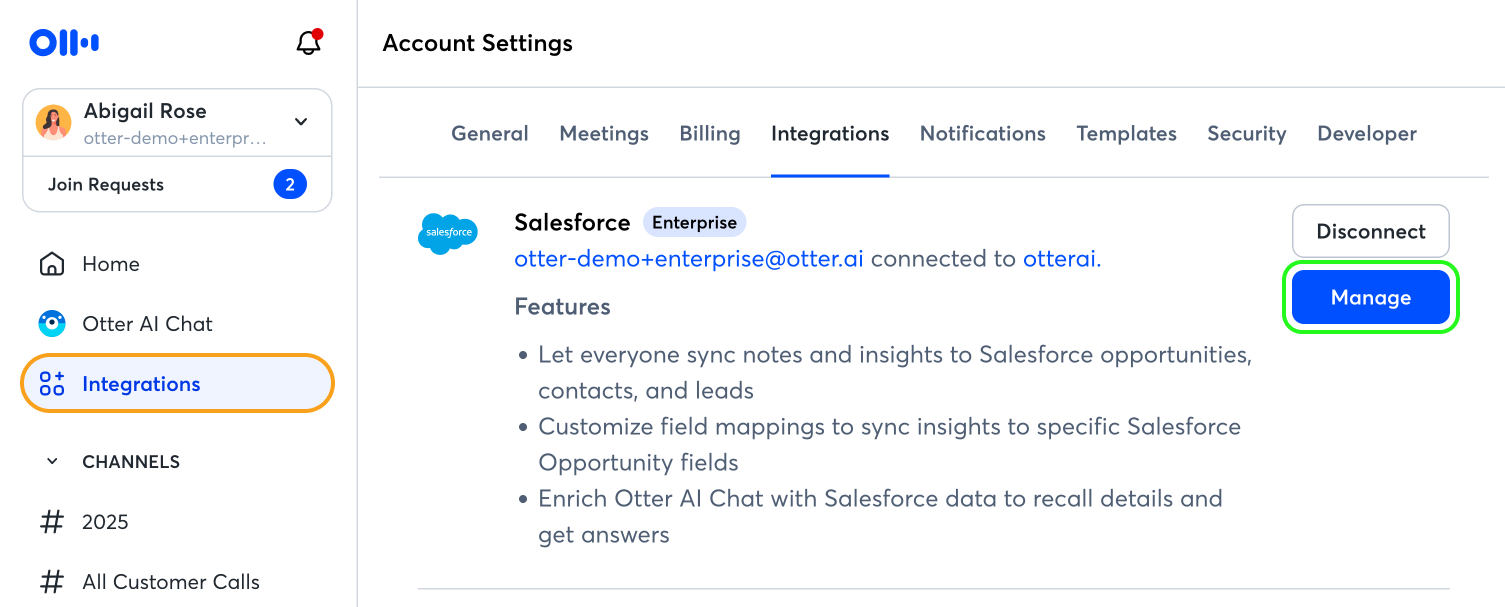1505x607 pixels.
Task: Click the Home house icon
Action: pyautogui.click(x=52, y=264)
